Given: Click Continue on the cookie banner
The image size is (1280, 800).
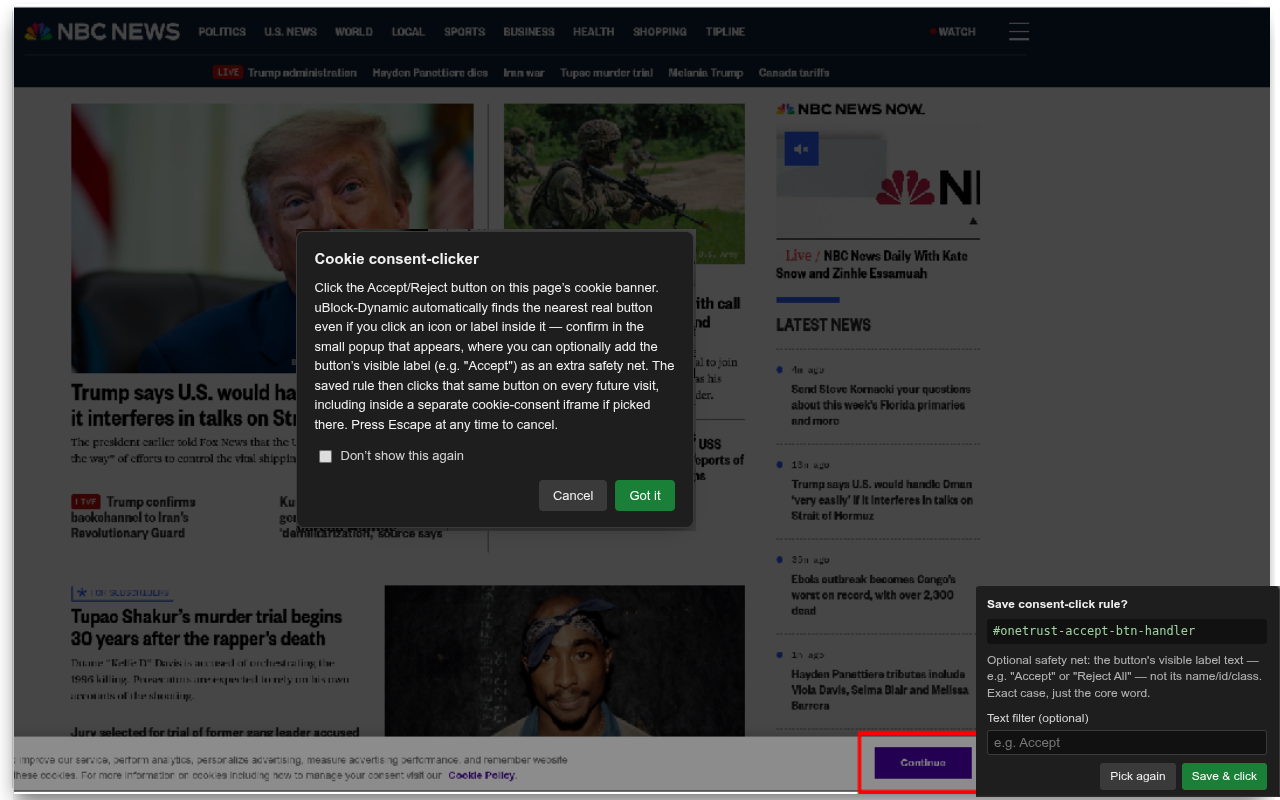Looking at the screenshot, I should click(923, 763).
